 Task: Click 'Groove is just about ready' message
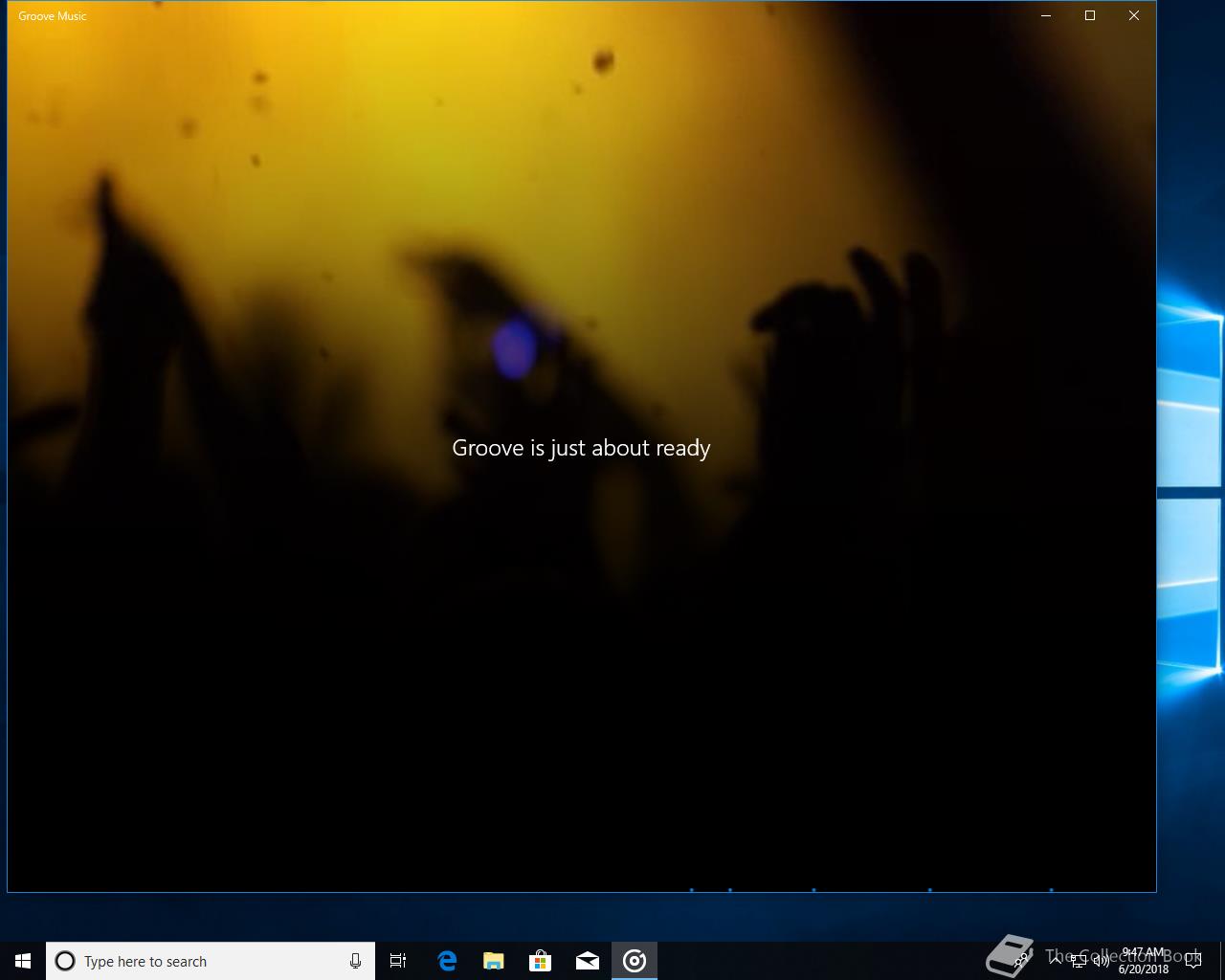[x=581, y=448]
